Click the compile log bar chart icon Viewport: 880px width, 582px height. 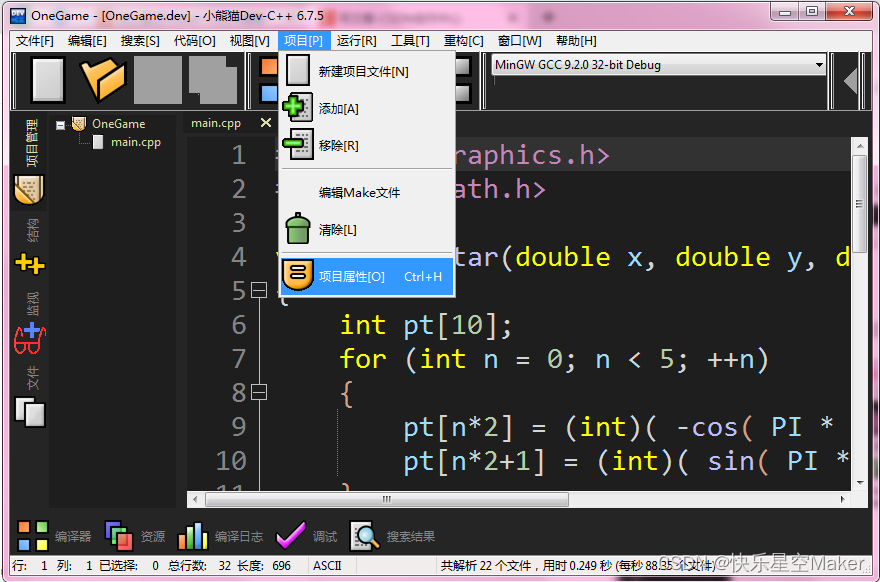coord(192,536)
